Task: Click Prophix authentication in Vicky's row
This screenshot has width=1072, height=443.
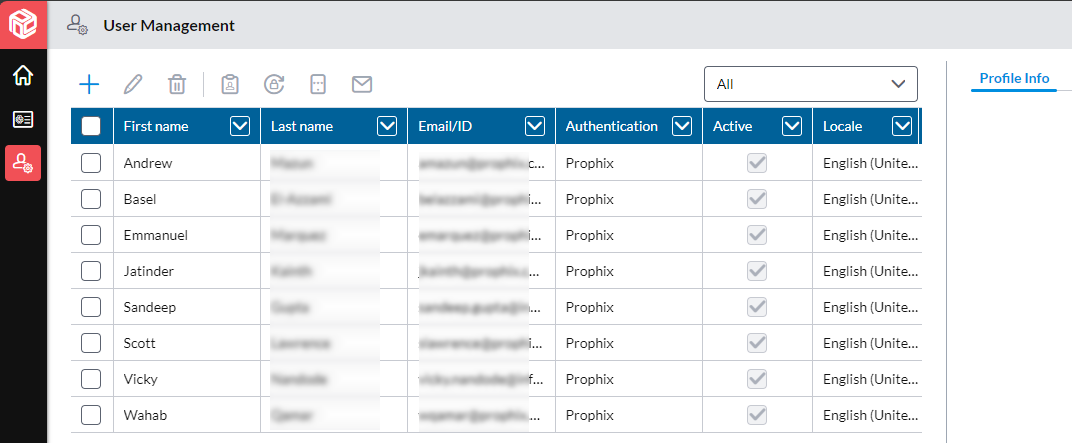Action: pyautogui.click(x=590, y=379)
